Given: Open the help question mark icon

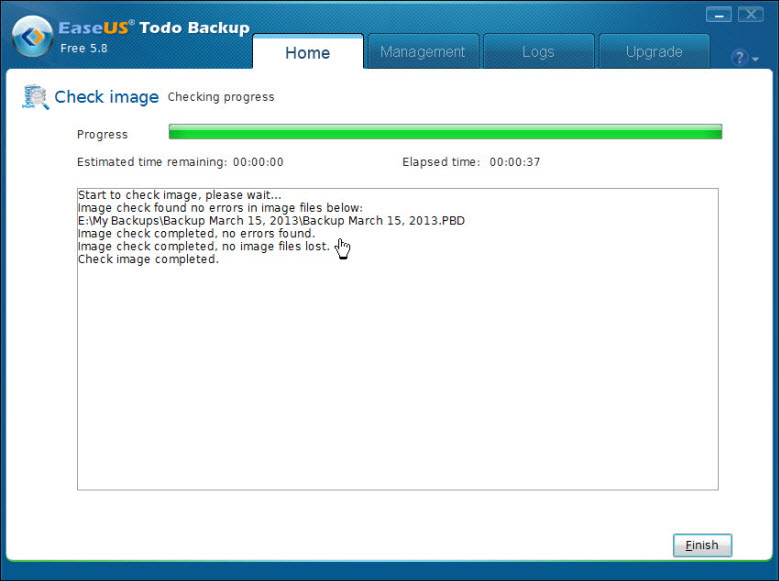Looking at the screenshot, I should (739, 58).
